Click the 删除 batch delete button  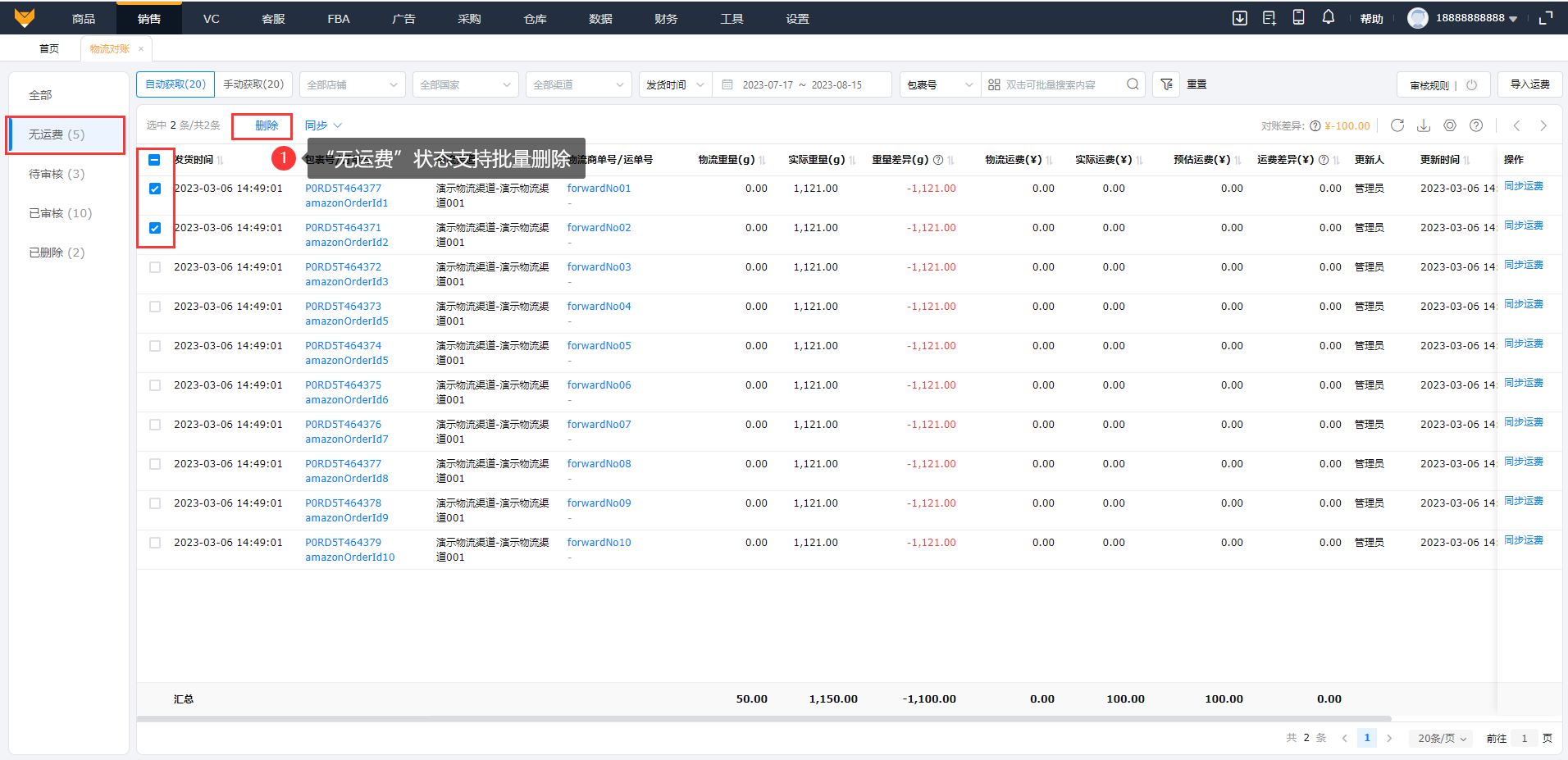[x=267, y=125]
